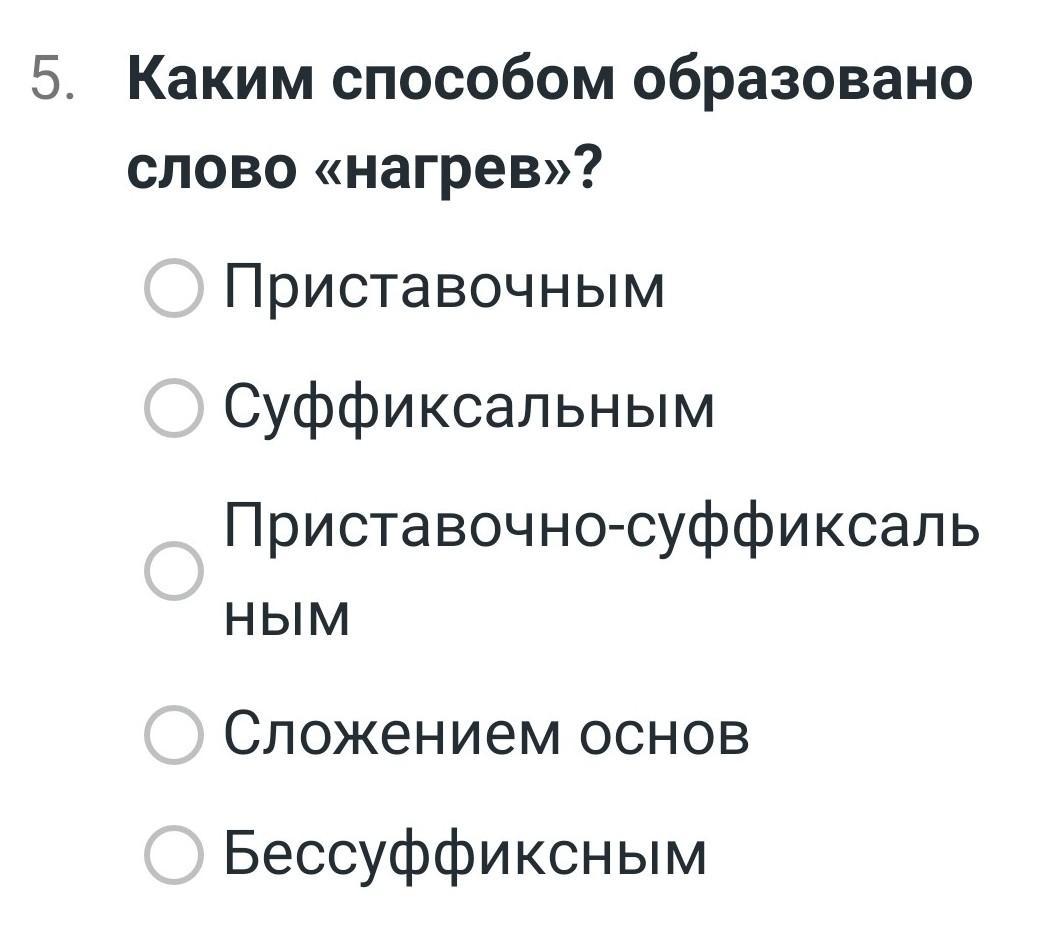The height and width of the screenshot is (941, 1059).
Task: Click the Приставочно-суффиксаль label first line
Action: click(601, 527)
